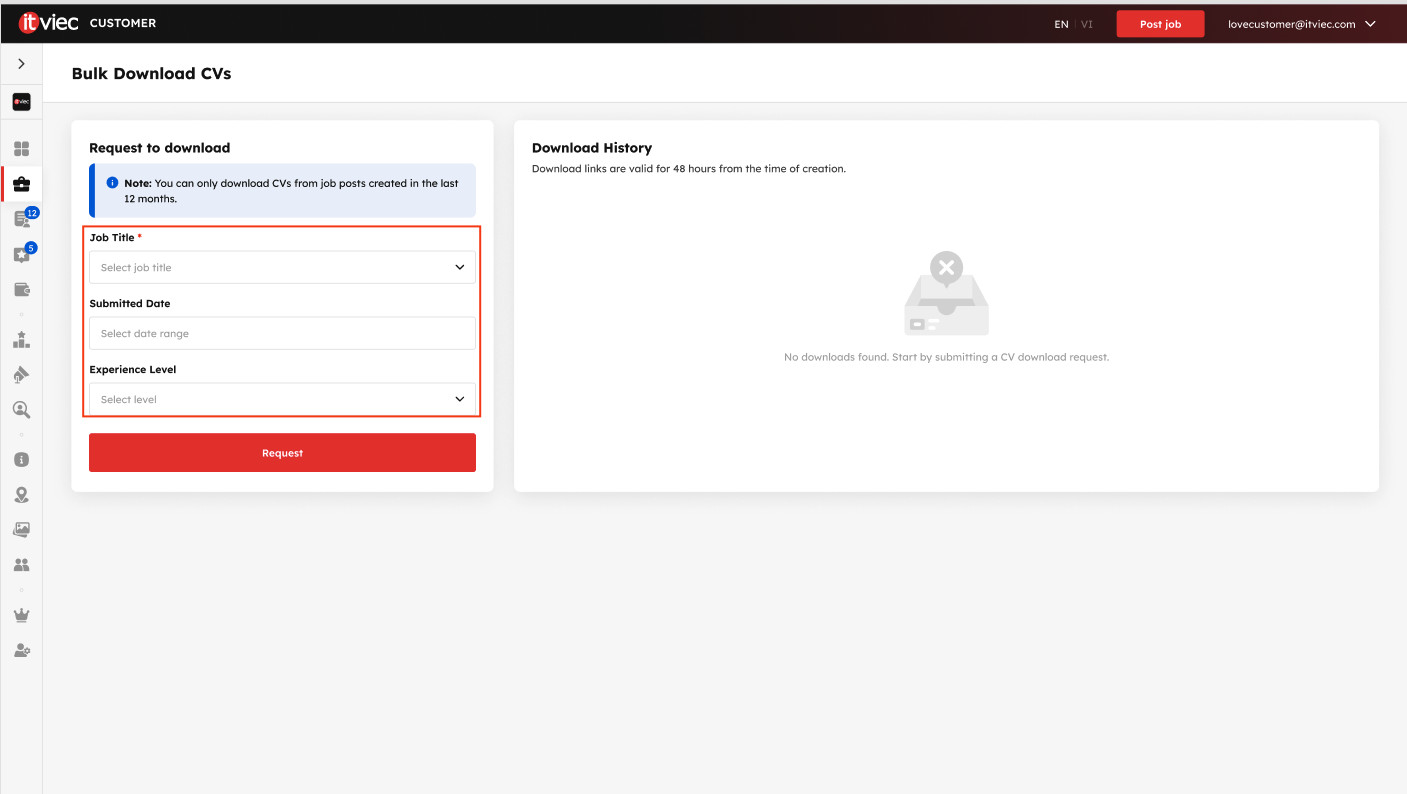Click the 'No downloads found' message

tap(946, 357)
